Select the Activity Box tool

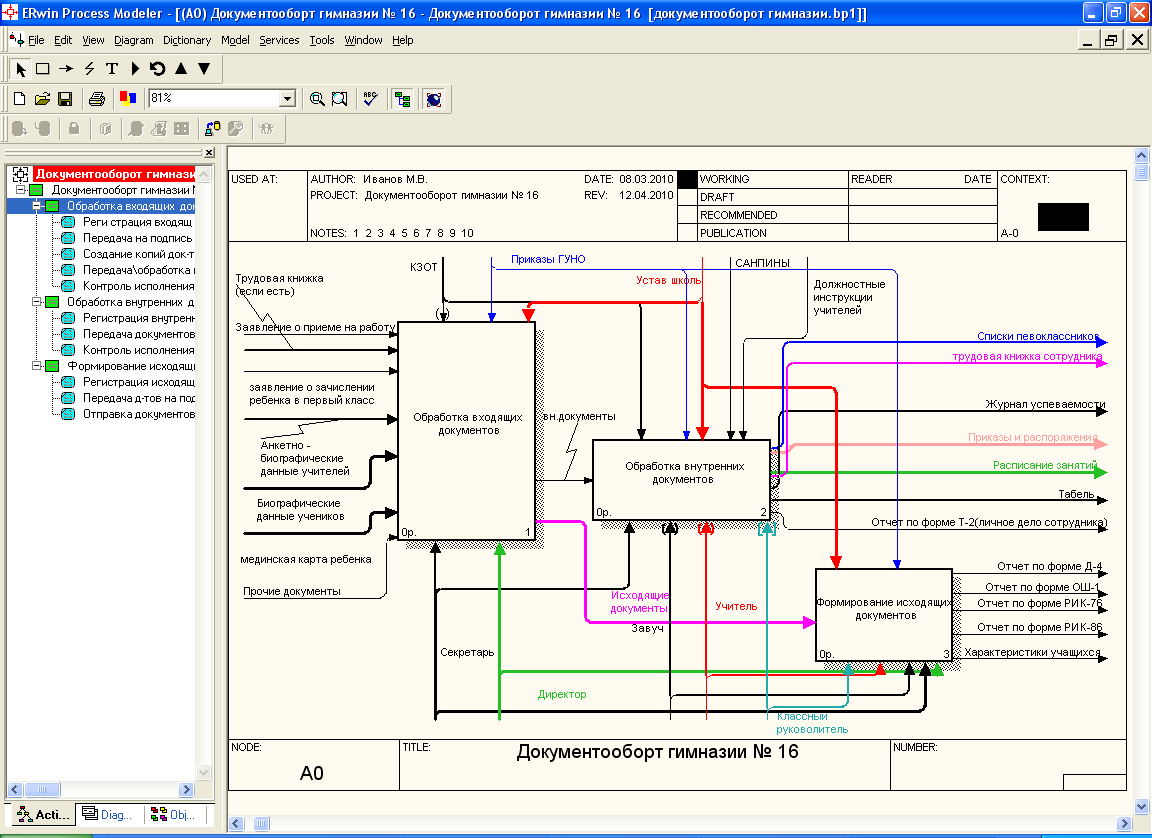coord(43,69)
